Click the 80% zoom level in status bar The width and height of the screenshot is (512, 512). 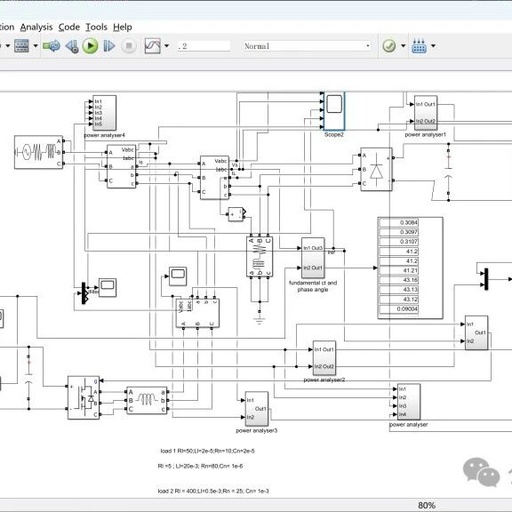click(427, 505)
